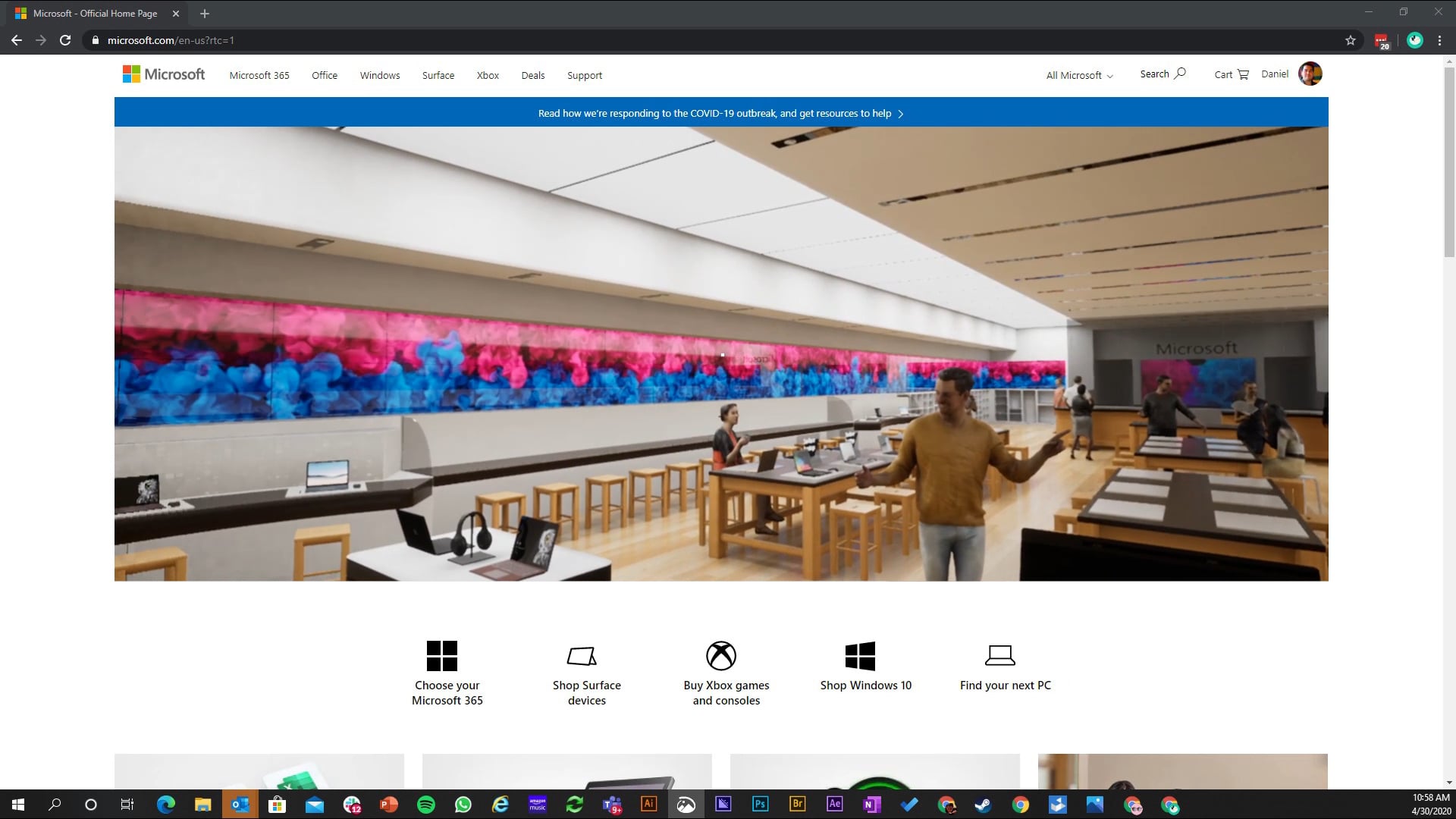Image resolution: width=1456 pixels, height=819 pixels.
Task: Go back with the browser back arrow
Action: click(x=17, y=40)
